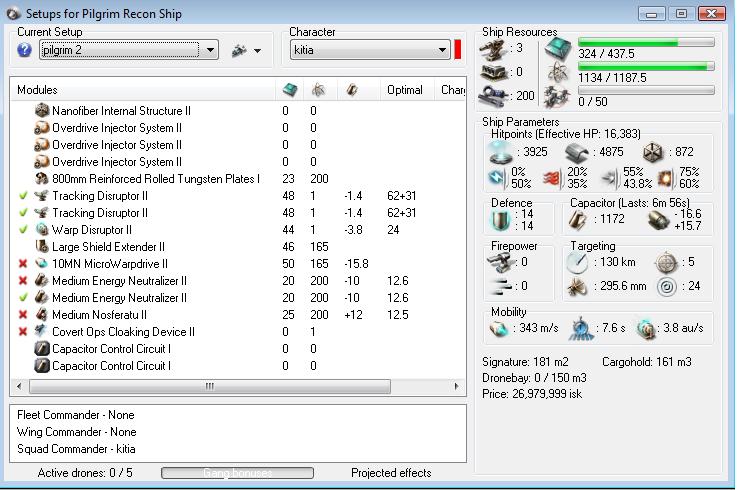Click the drone bandwidth bar 0 / 50
Image resolution: width=737 pixels, height=490 pixels.
pos(646,90)
